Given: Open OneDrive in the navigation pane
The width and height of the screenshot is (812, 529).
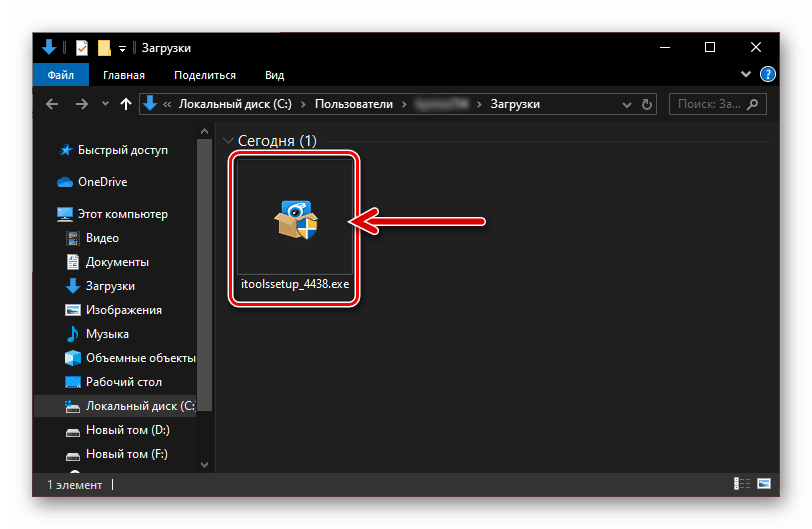Looking at the screenshot, I should coord(103,182).
